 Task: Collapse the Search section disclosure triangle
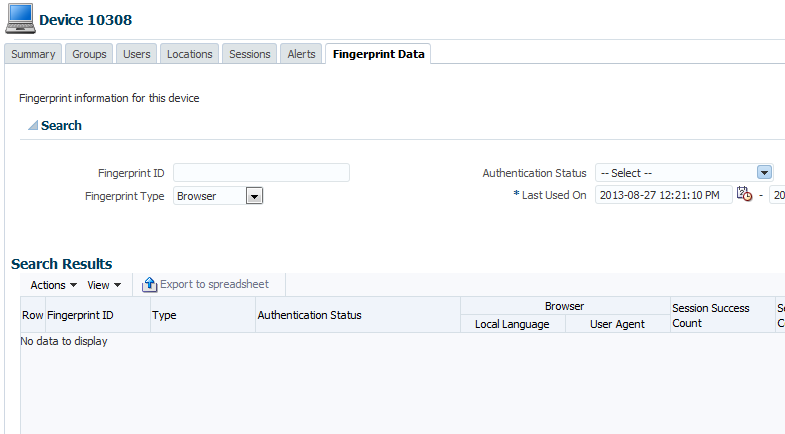(33, 125)
